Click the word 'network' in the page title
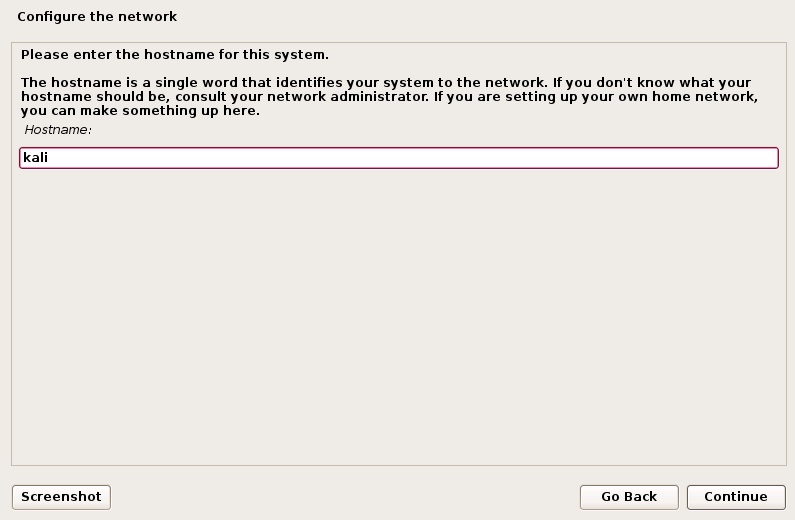Image resolution: width=795 pixels, height=520 pixels. pyautogui.click(x=147, y=17)
